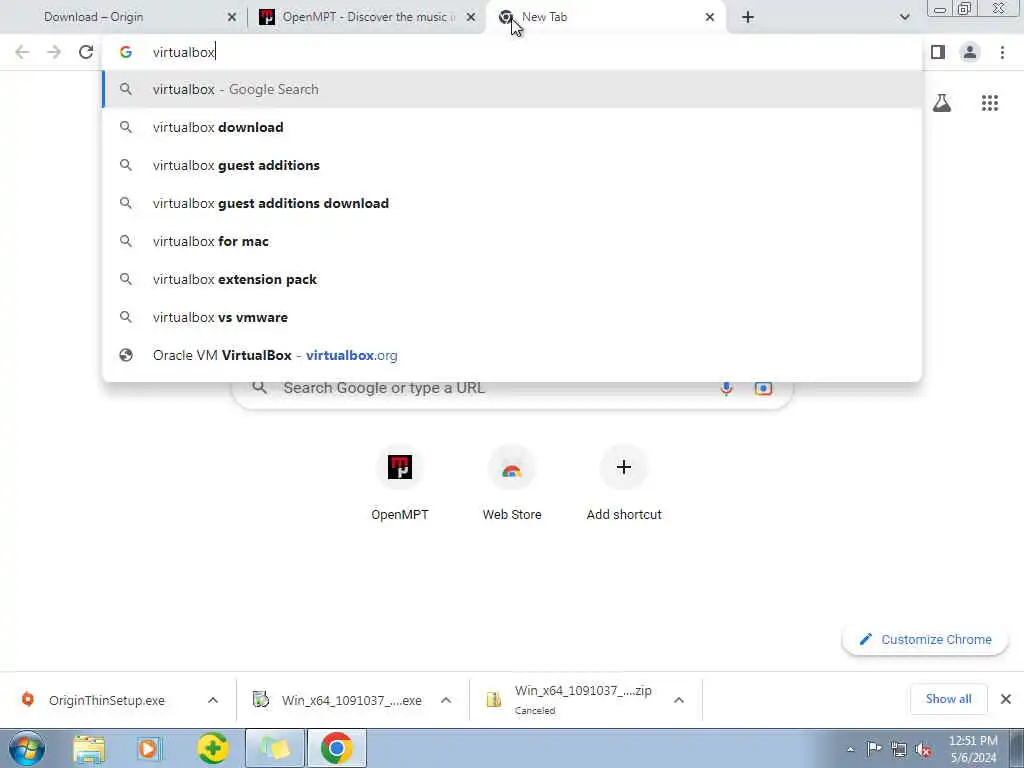Choose 'virtualbox download' suggestion
Viewport: 1024px width, 768px height.
(513, 127)
